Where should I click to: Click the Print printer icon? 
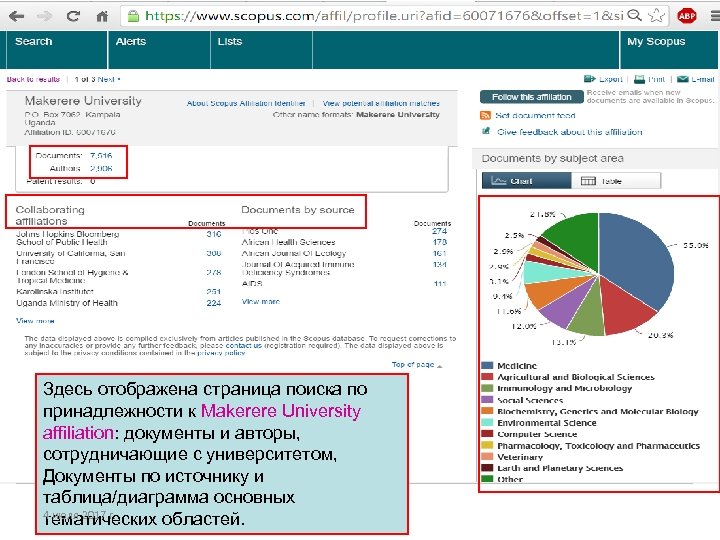[x=639, y=79]
